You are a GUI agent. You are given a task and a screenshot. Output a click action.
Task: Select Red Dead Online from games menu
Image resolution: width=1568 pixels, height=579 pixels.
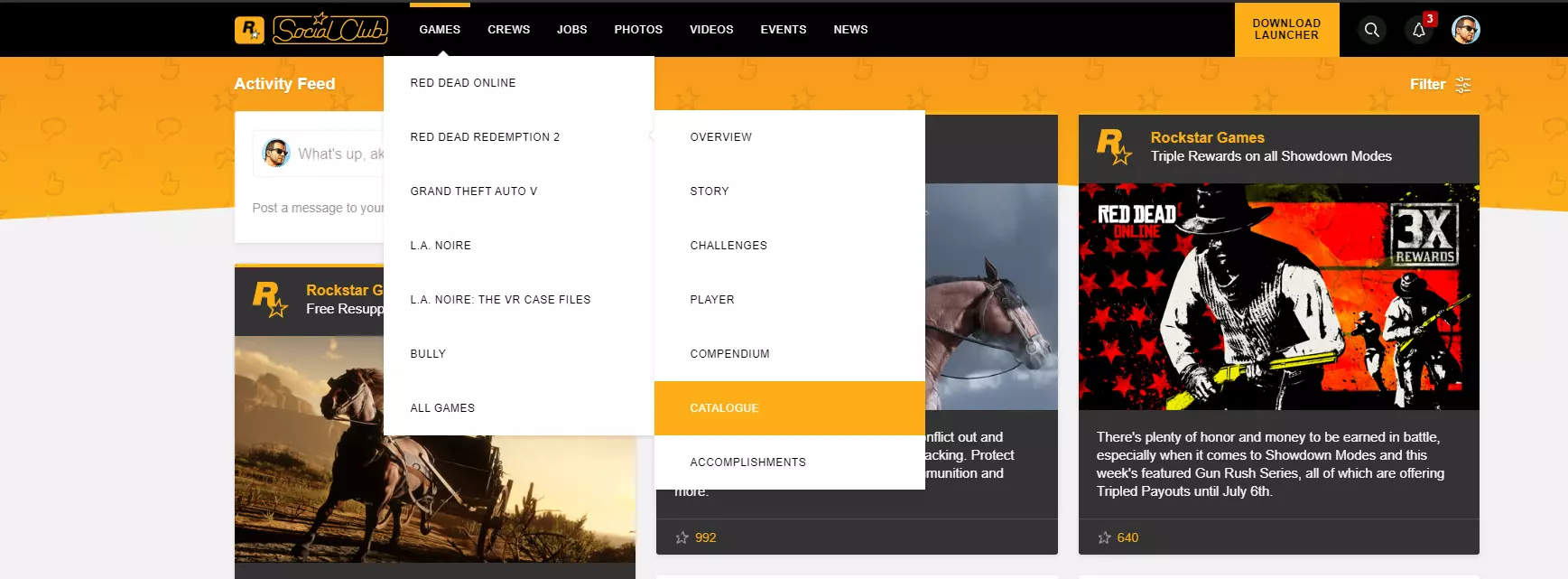click(x=519, y=83)
